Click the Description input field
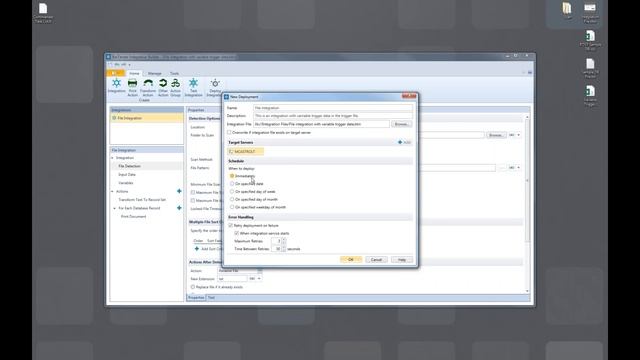The height and width of the screenshot is (360, 640). click(x=333, y=116)
